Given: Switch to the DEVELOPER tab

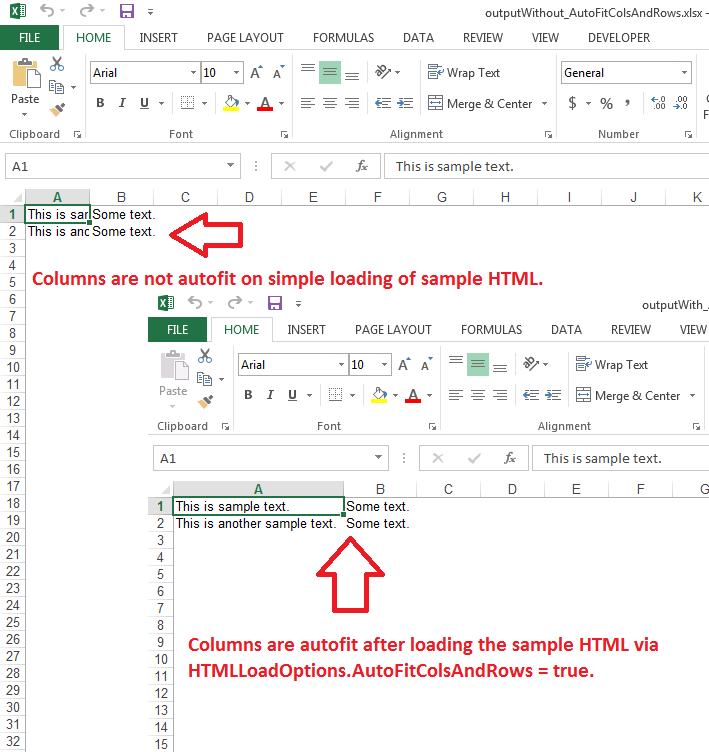Looking at the screenshot, I should pyautogui.click(x=618, y=38).
